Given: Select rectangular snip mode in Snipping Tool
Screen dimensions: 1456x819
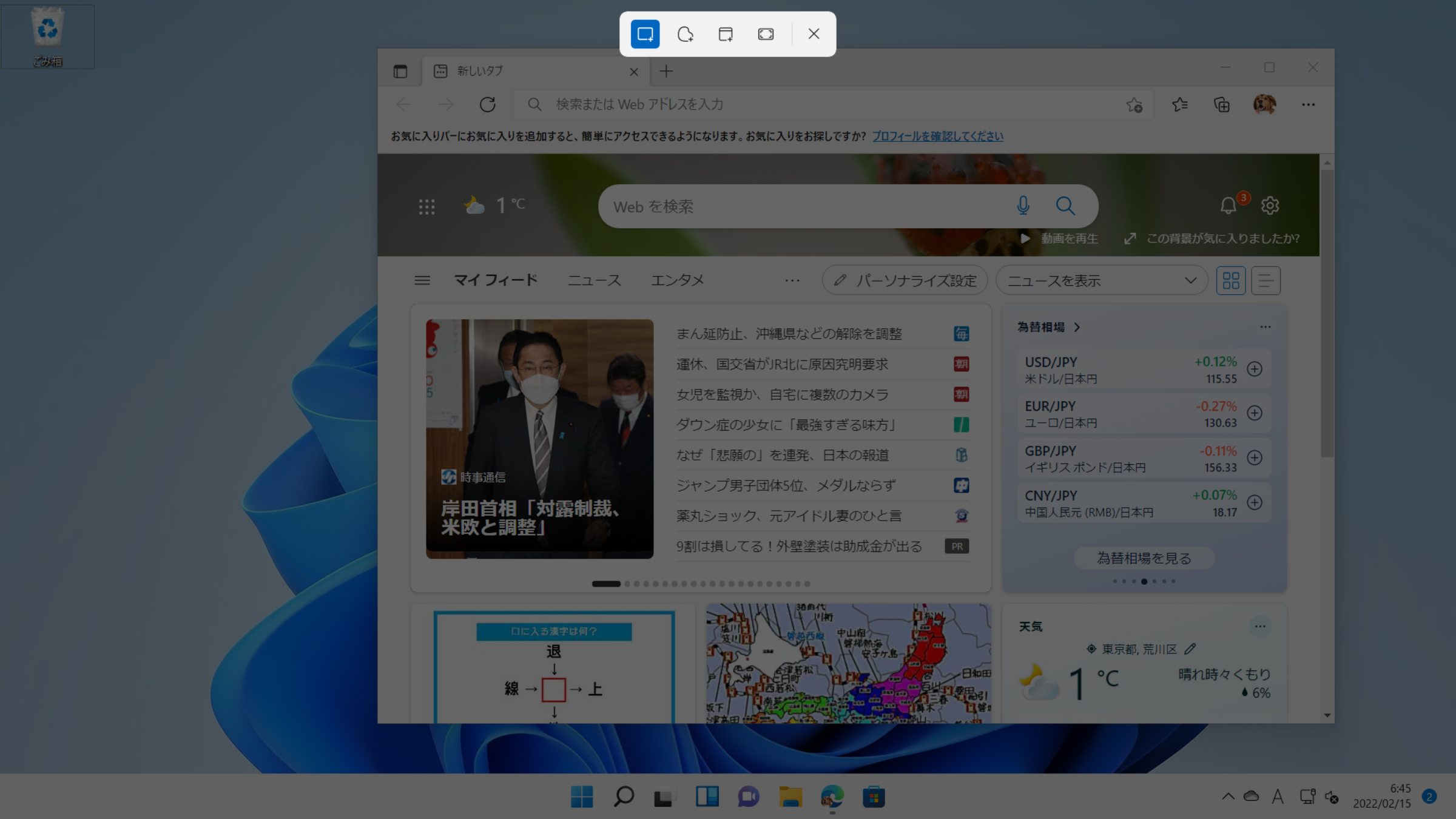Looking at the screenshot, I should point(644,35).
